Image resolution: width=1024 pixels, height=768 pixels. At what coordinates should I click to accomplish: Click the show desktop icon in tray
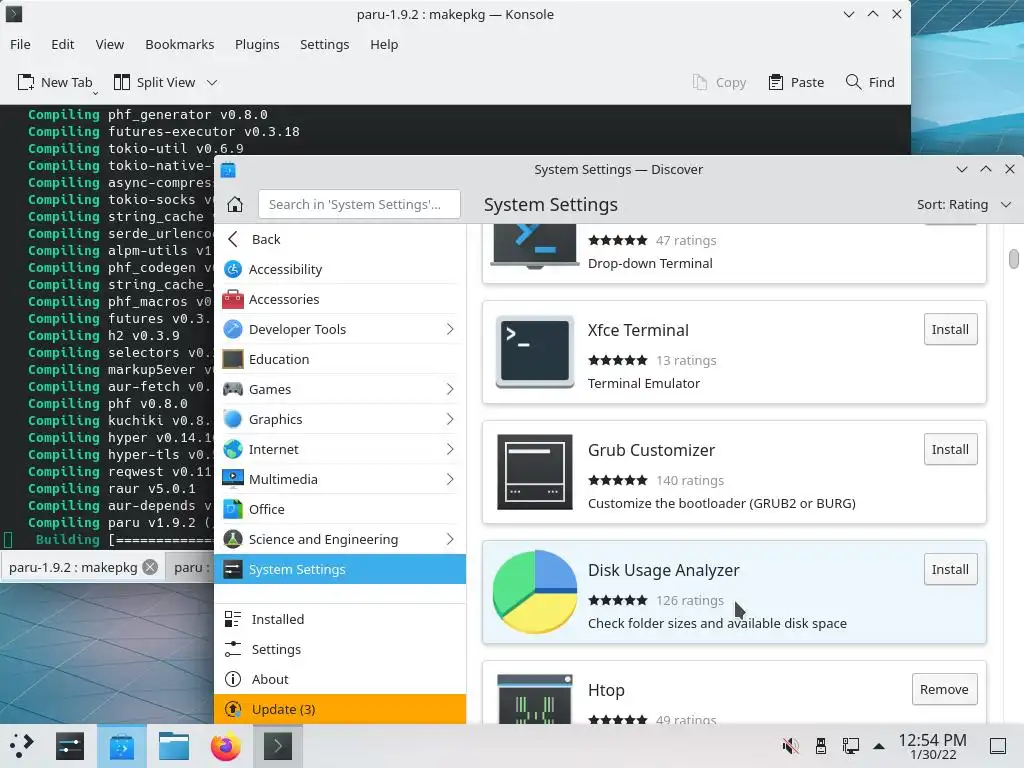coord(998,746)
